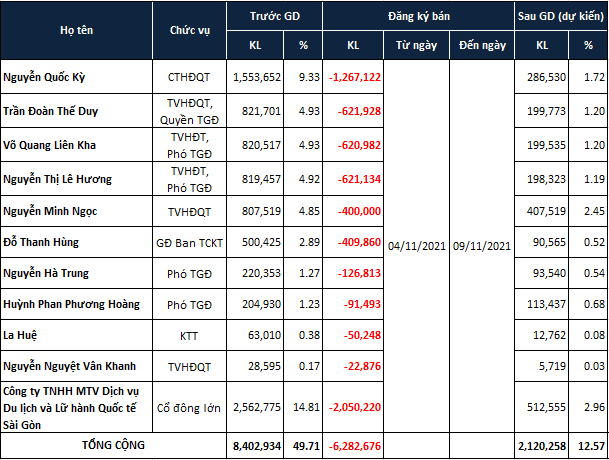This screenshot has height=460, width=609.
Task: Click the 'Sau GD (dự kiến)' header
Action: click(x=561, y=16)
